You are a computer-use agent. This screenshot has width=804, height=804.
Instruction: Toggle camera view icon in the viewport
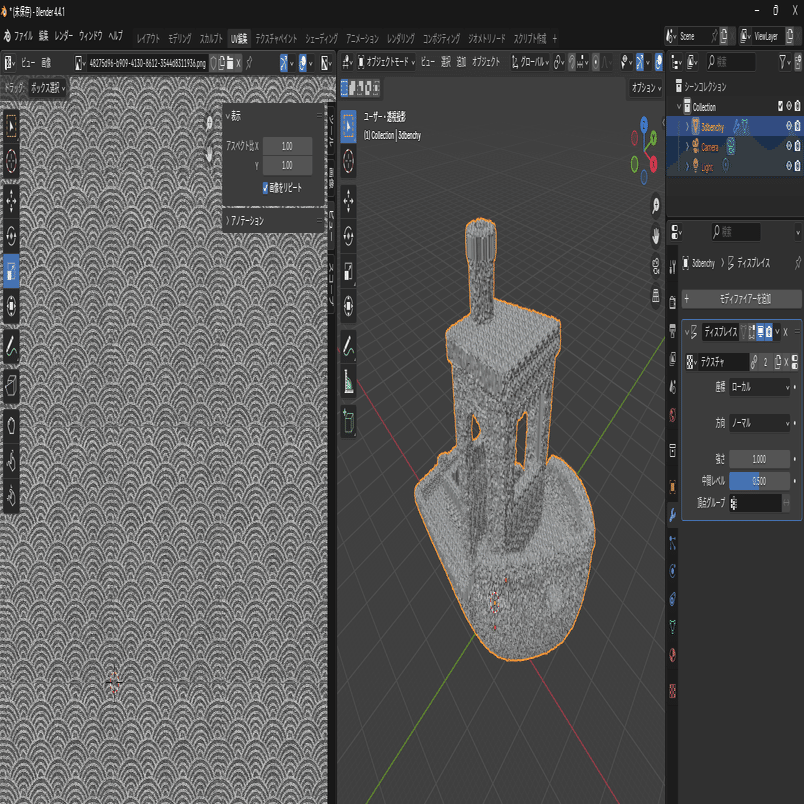click(655, 266)
